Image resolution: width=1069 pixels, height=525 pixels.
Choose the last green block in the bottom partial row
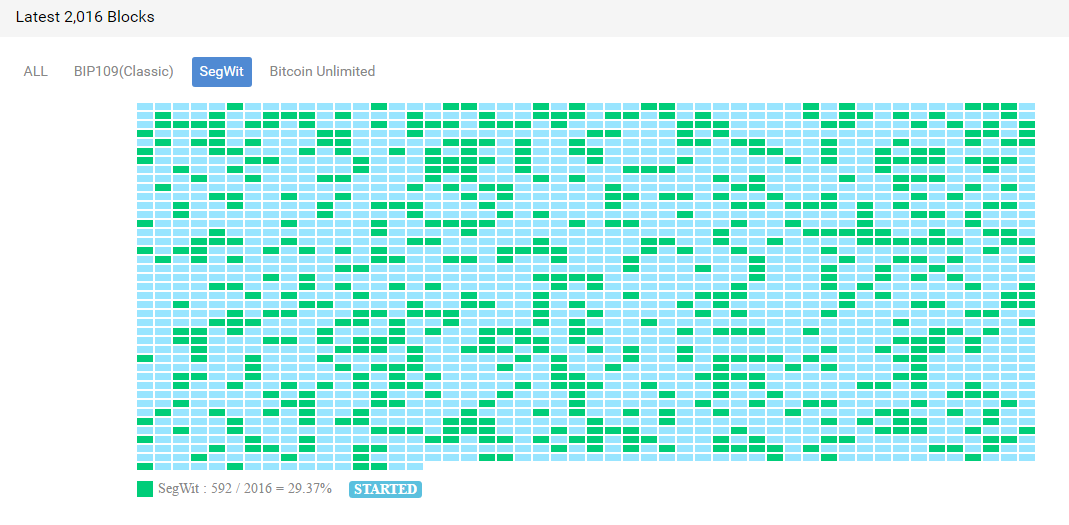[x=379, y=466]
